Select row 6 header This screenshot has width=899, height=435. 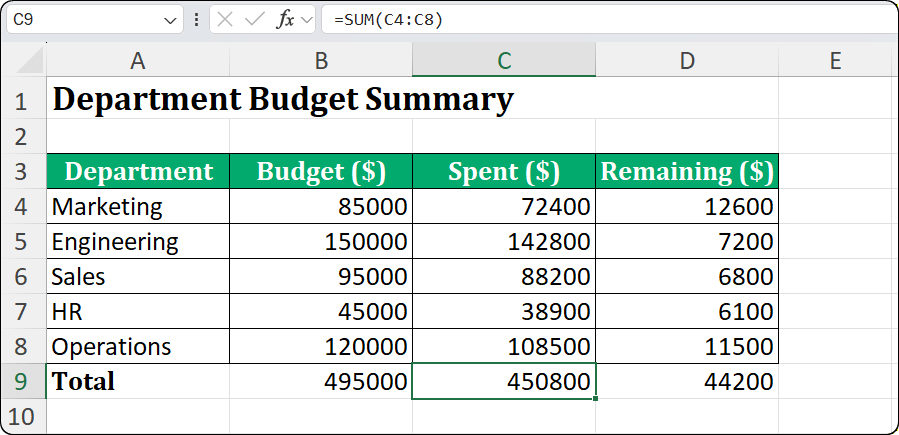click(23, 276)
